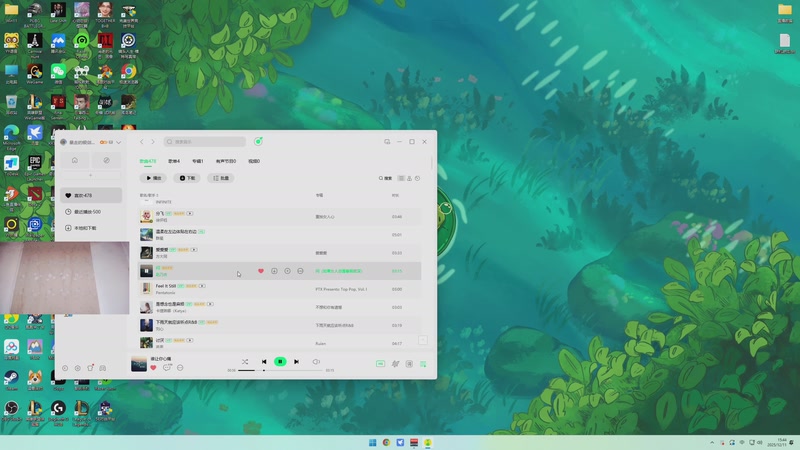Click the 播放 play-all button

click(x=153, y=178)
